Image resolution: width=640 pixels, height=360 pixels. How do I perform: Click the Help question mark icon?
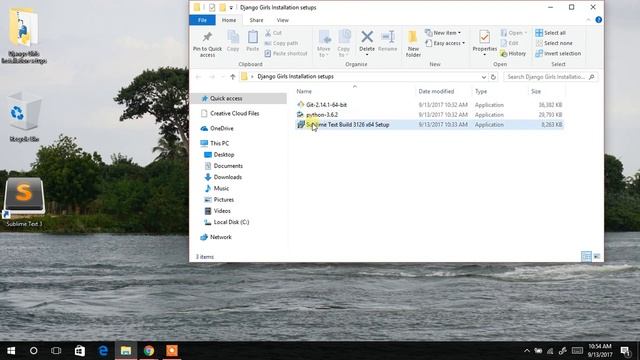[x=598, y=20]
